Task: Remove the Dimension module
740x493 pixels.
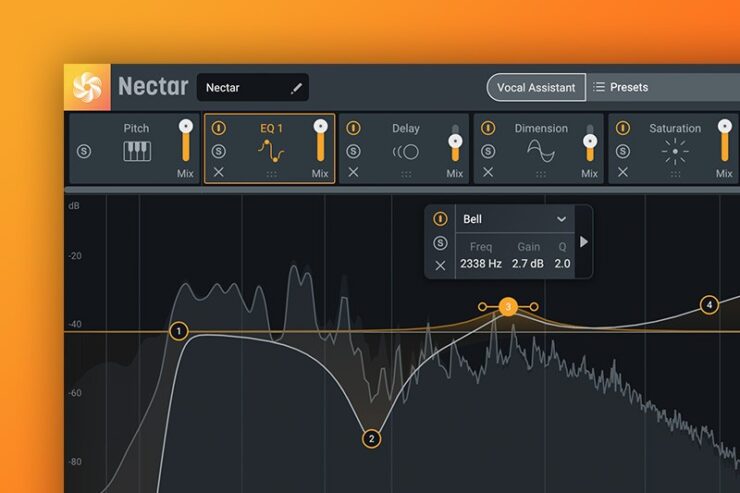Action: 488,172
